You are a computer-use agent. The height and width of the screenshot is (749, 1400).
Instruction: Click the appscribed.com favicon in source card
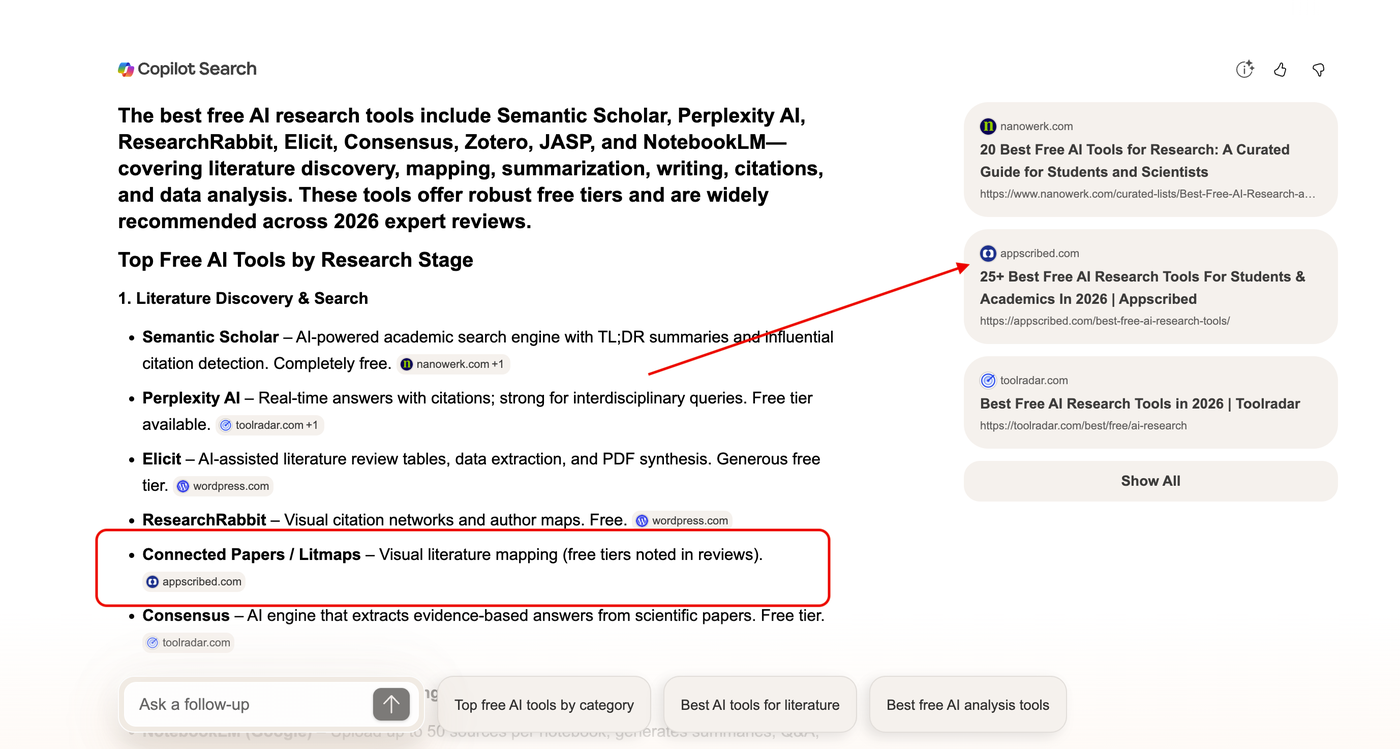click(988, 253)
